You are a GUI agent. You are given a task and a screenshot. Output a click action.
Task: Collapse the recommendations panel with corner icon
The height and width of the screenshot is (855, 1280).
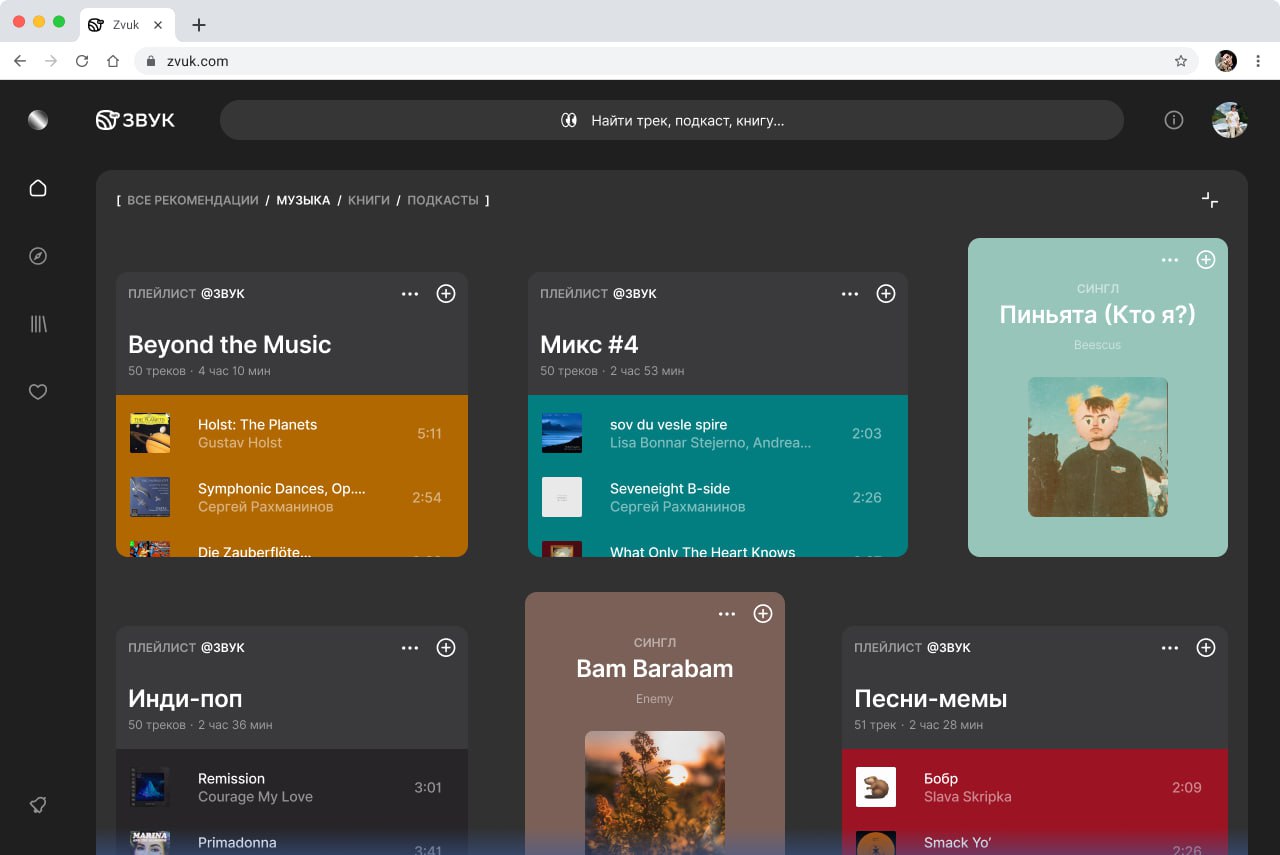pos(1210,200)
